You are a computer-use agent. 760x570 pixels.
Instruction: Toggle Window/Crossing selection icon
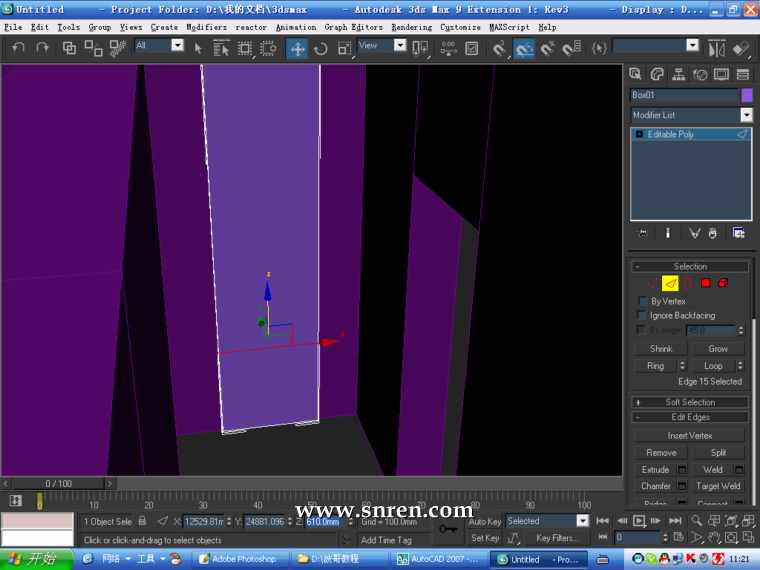pos(268,48)
